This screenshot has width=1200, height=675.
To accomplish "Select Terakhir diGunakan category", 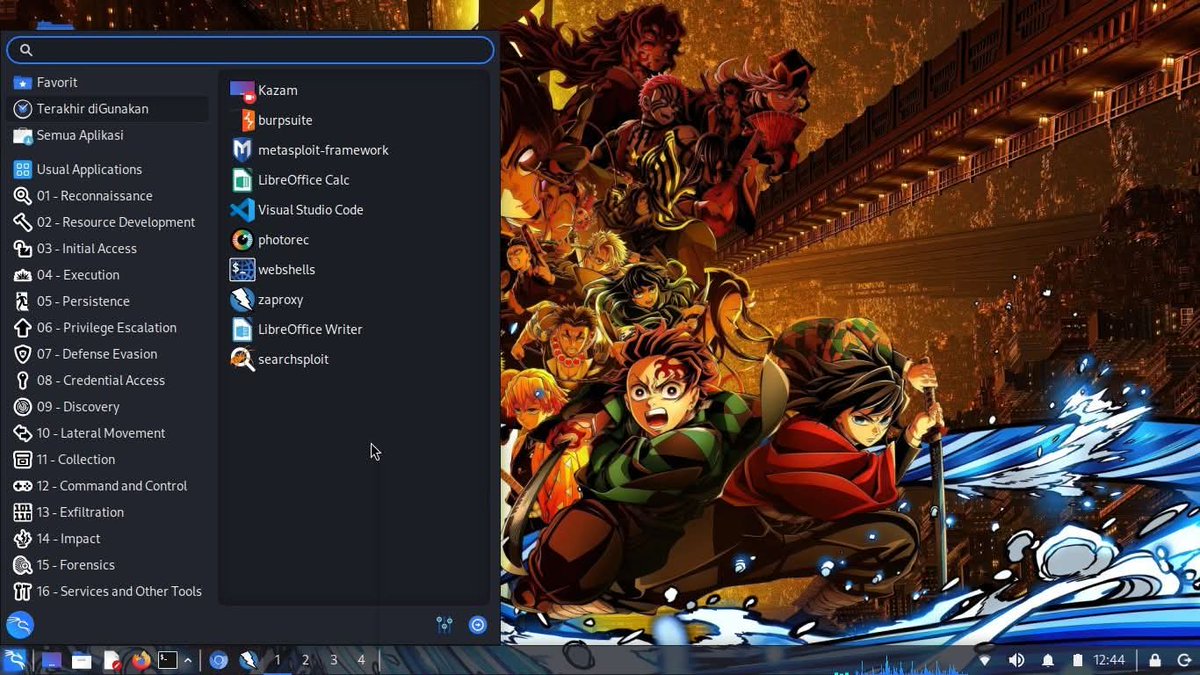I will [x=109, y=108].
